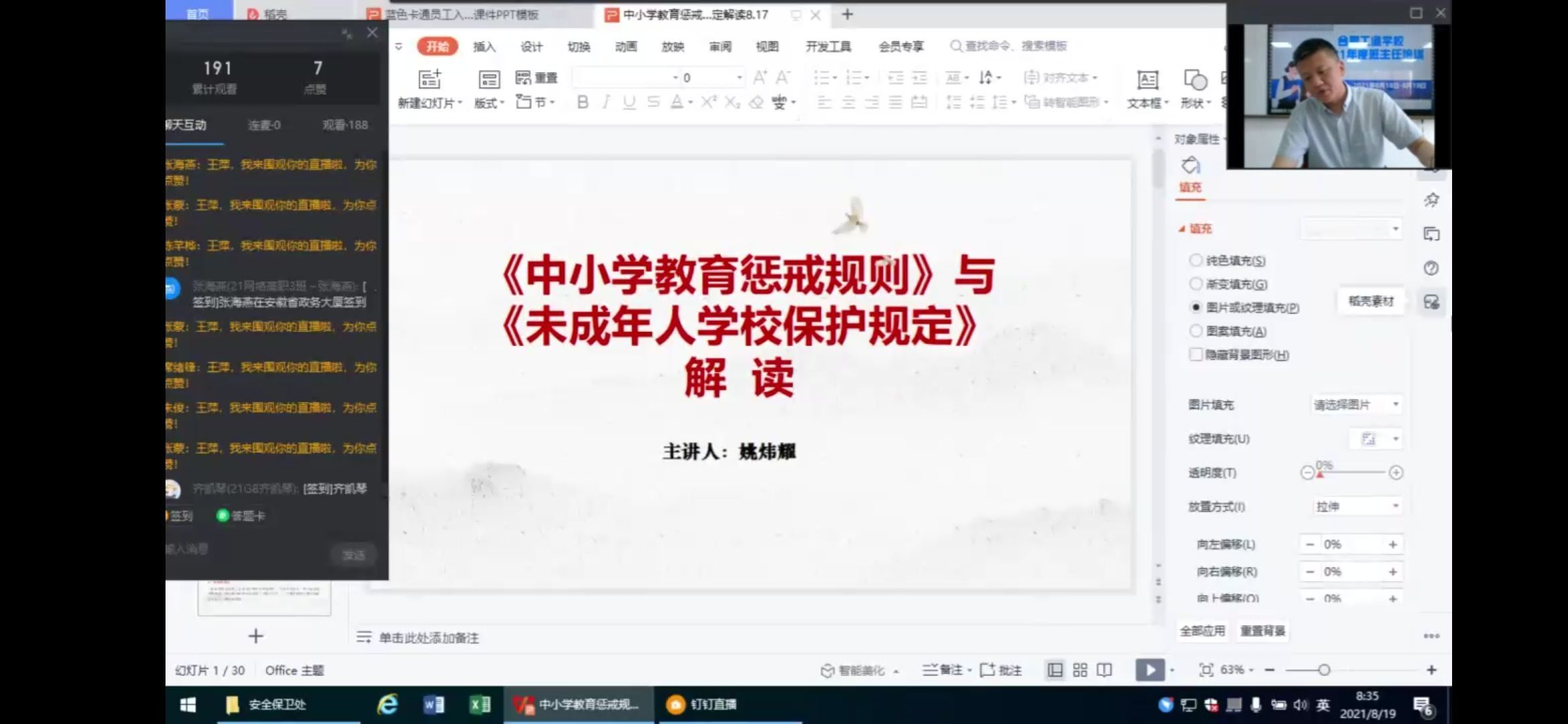Open Word from the Windows taskbar

[x=434, y=705]
